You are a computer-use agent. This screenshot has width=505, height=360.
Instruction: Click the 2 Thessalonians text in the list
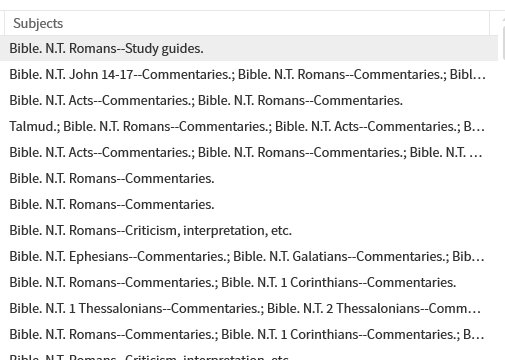[x=377, y=308]
